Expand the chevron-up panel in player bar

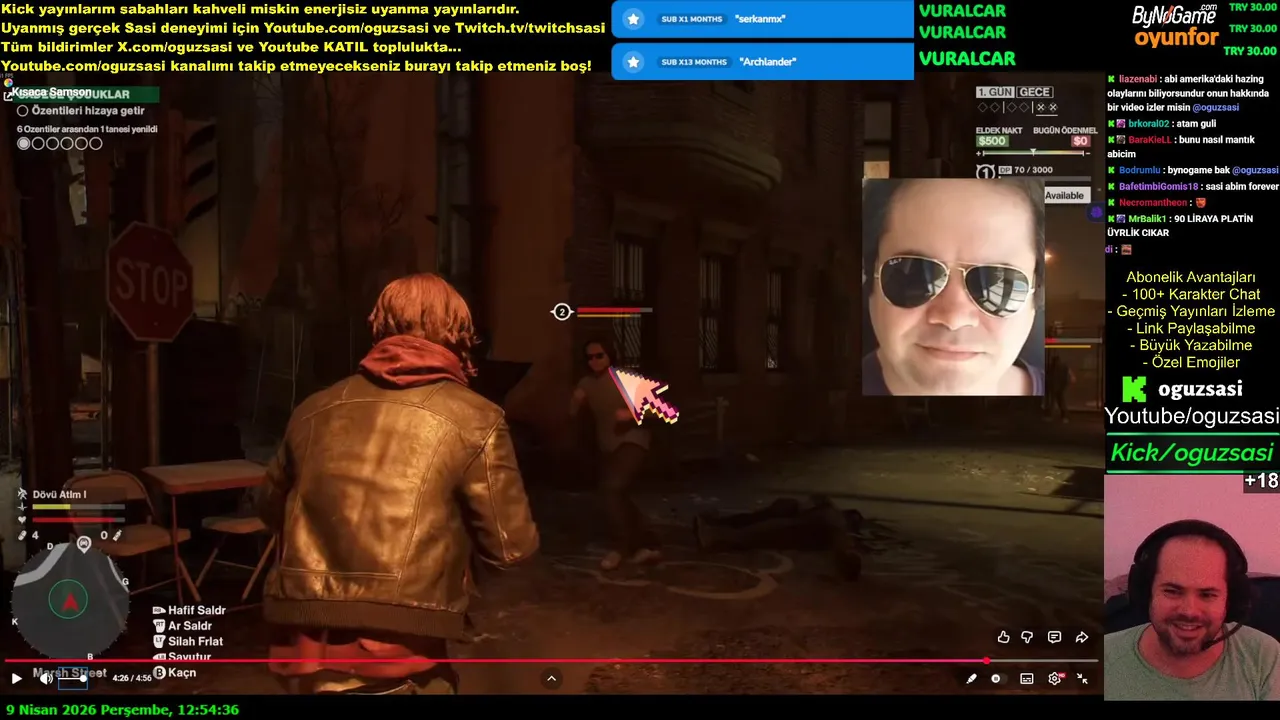(x=551, y=678)
